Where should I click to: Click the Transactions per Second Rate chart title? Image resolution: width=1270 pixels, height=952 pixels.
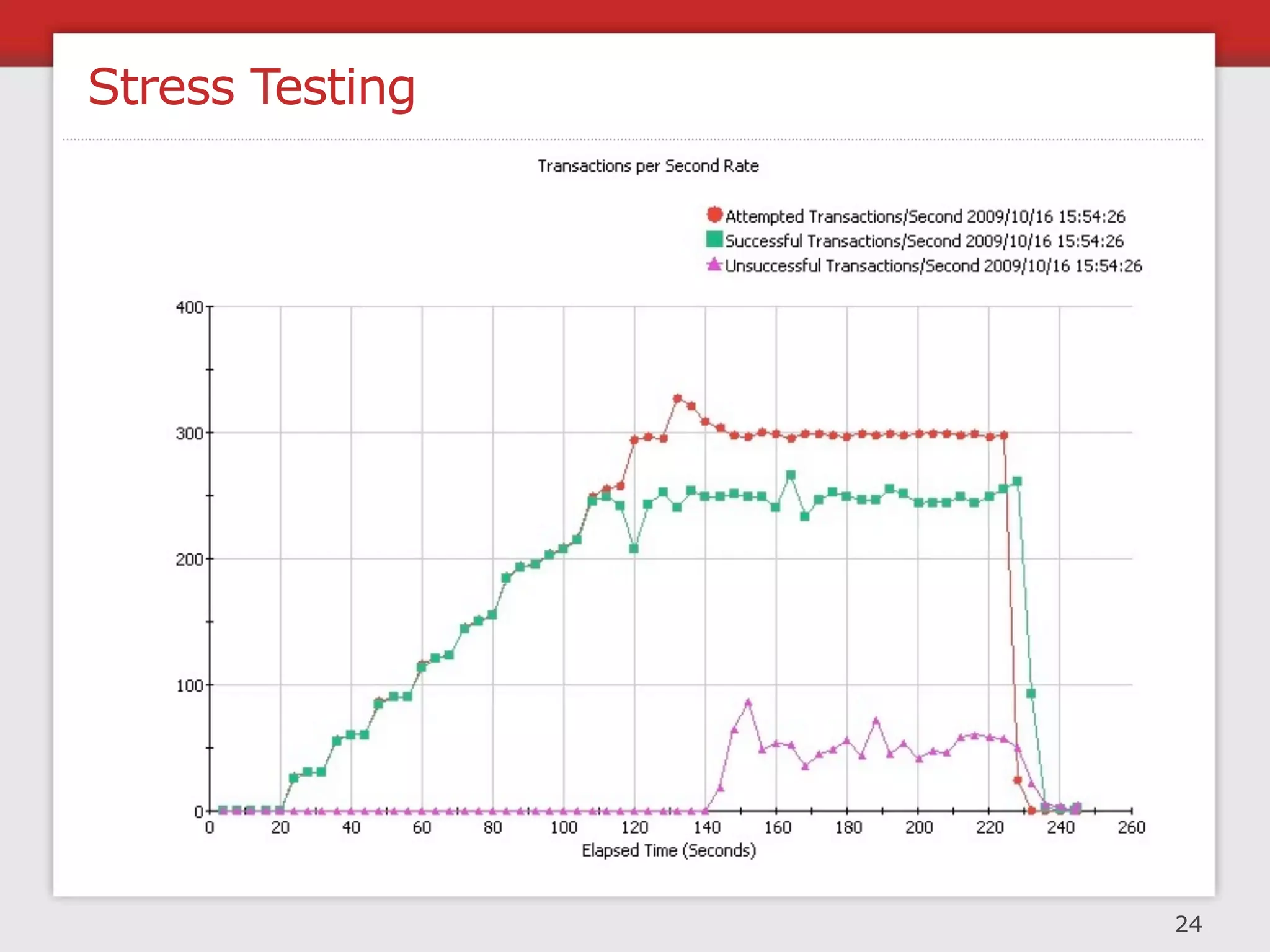[x=648, y=166]
